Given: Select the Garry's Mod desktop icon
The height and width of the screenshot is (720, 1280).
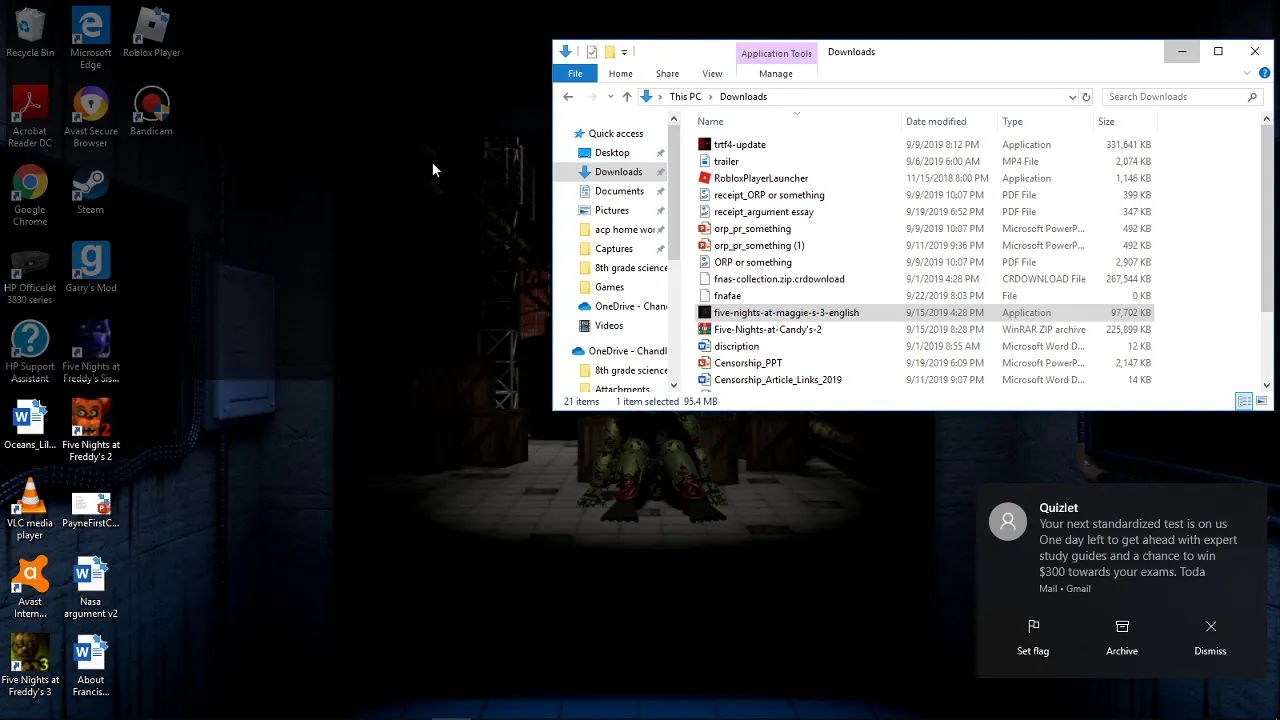Looking at the screenshot, I should coord(90,268).
